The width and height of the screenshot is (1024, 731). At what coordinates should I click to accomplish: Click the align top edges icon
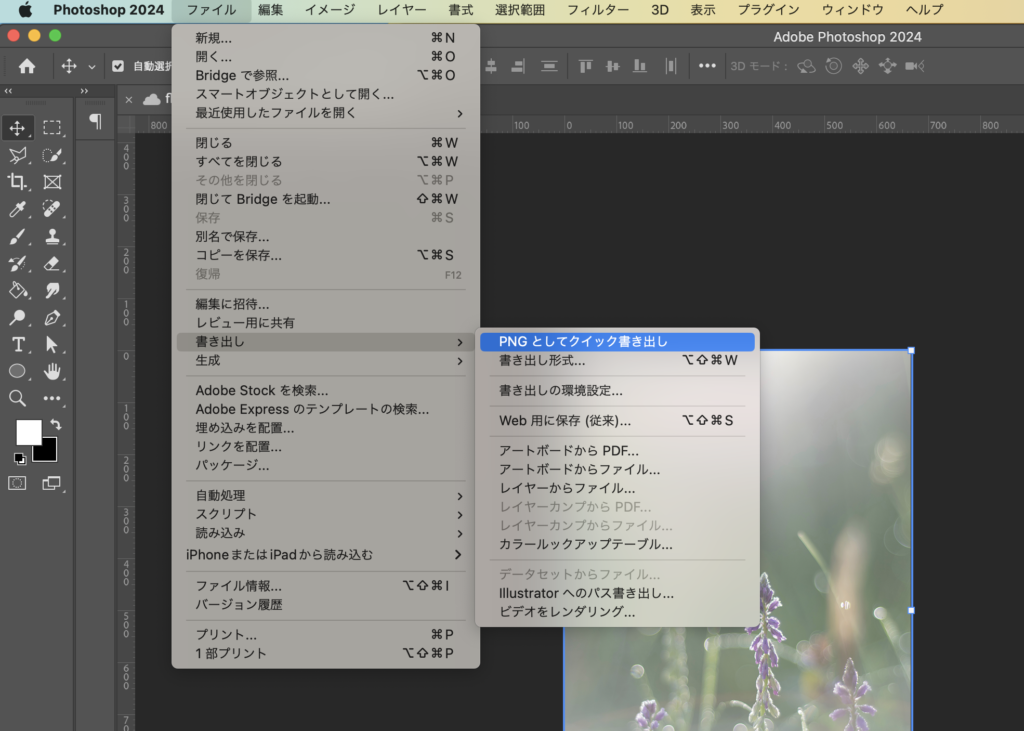click(585, 66)
